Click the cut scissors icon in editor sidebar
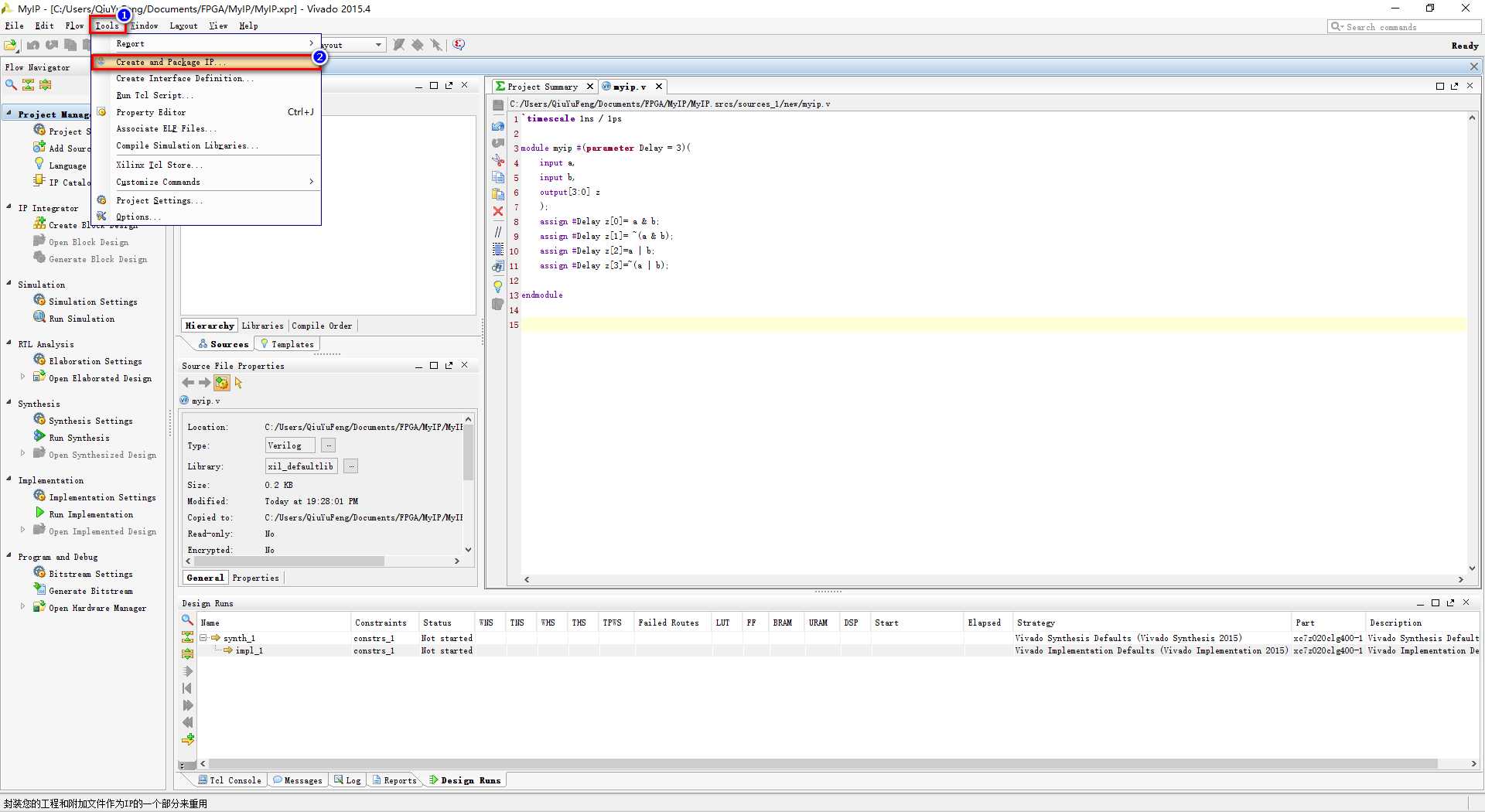Screen dimensions: 1485x812 click(498, 160)
